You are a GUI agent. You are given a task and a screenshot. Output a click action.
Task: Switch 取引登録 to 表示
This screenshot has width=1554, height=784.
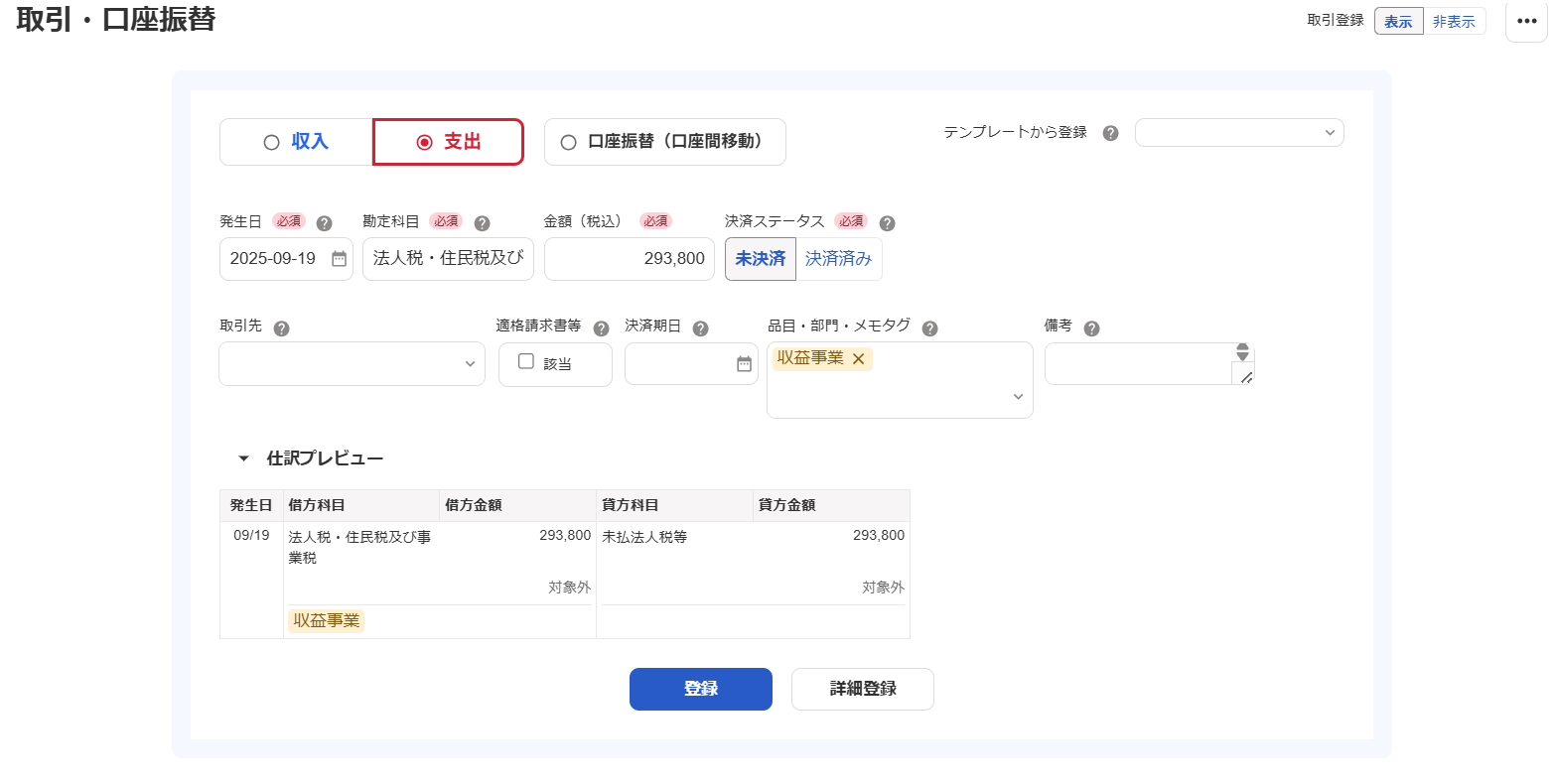(1398, 21)
